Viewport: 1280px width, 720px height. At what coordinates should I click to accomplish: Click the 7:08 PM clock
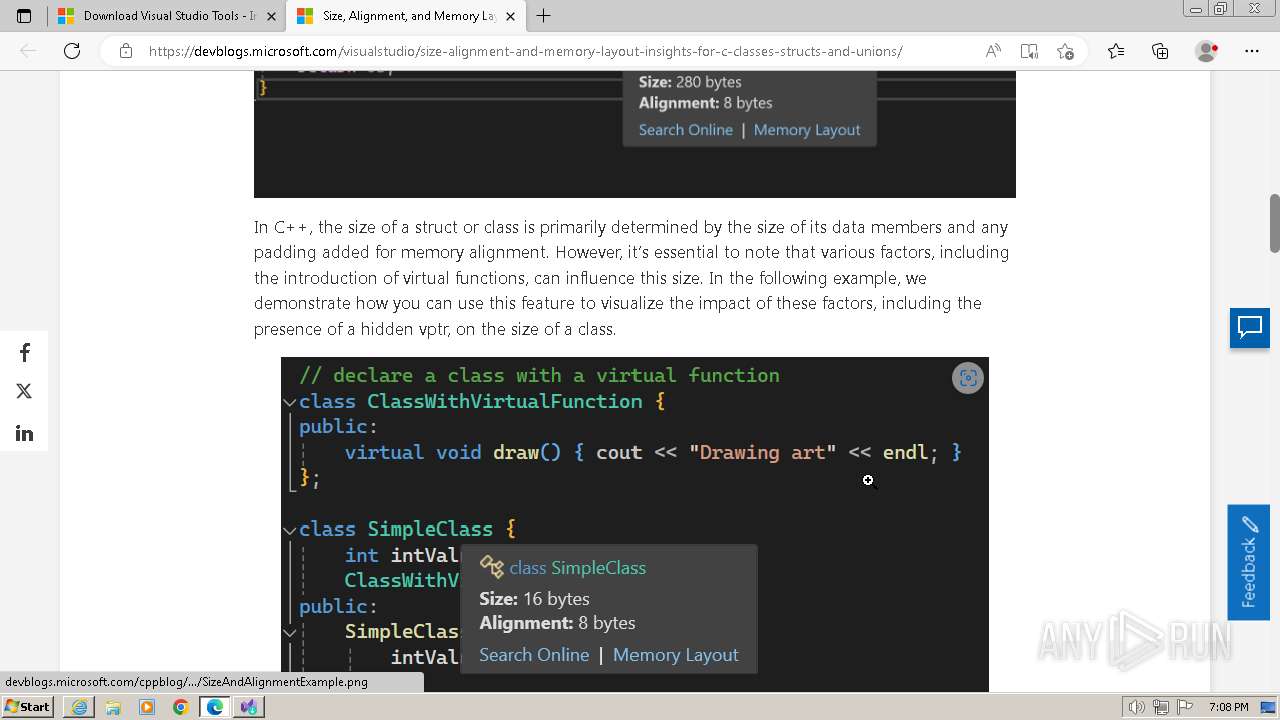tap(1228, 707)
